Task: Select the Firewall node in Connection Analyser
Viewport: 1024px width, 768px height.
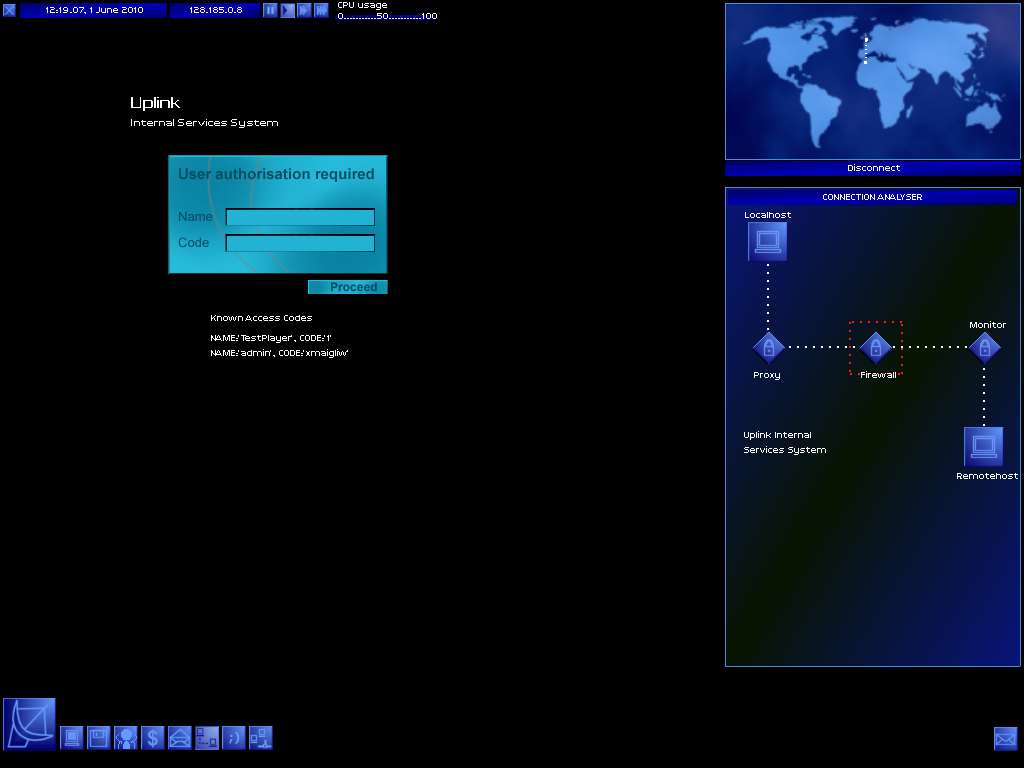Action: point(876,347)
